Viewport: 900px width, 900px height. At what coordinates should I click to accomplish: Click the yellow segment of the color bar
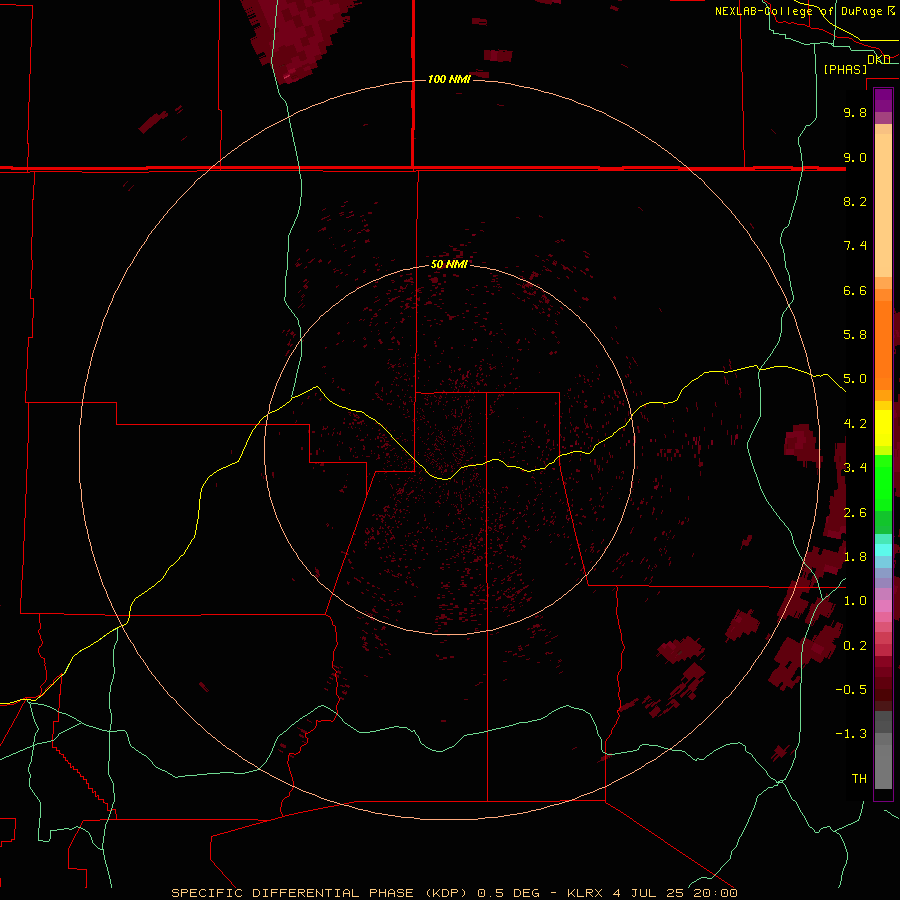pos(883,428)
